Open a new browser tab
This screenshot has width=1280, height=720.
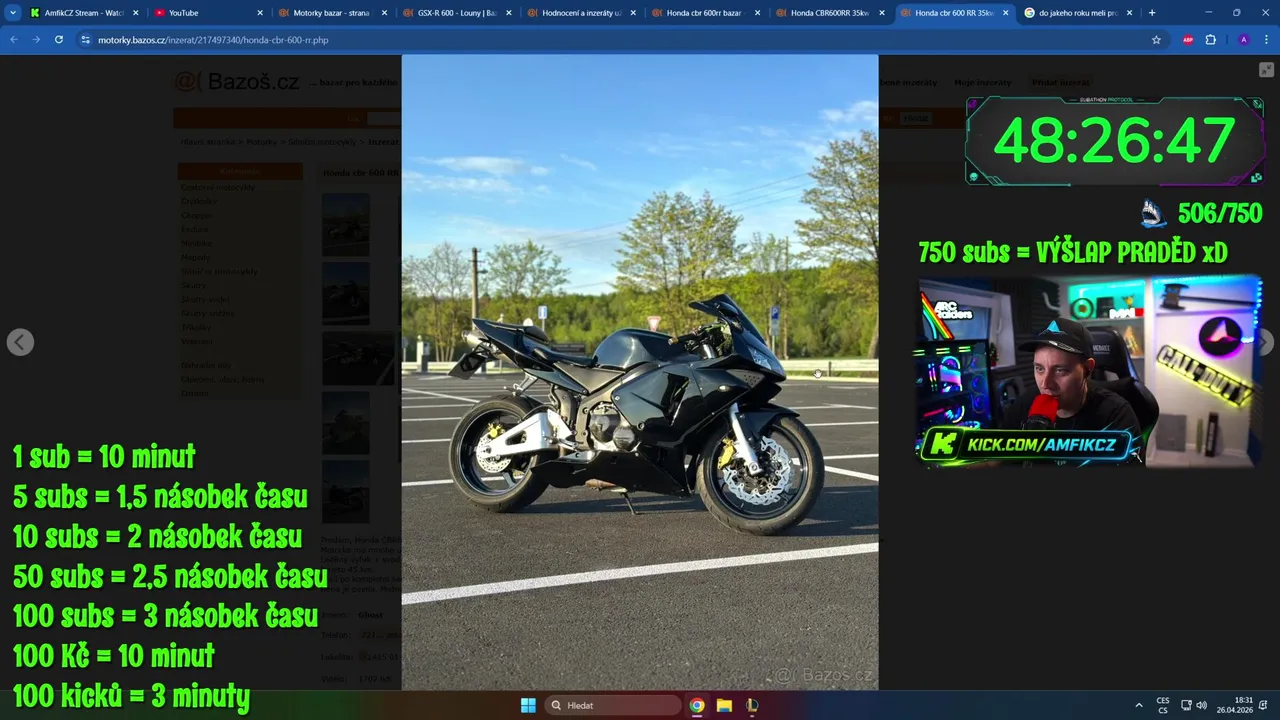(x=1152, y=13)
